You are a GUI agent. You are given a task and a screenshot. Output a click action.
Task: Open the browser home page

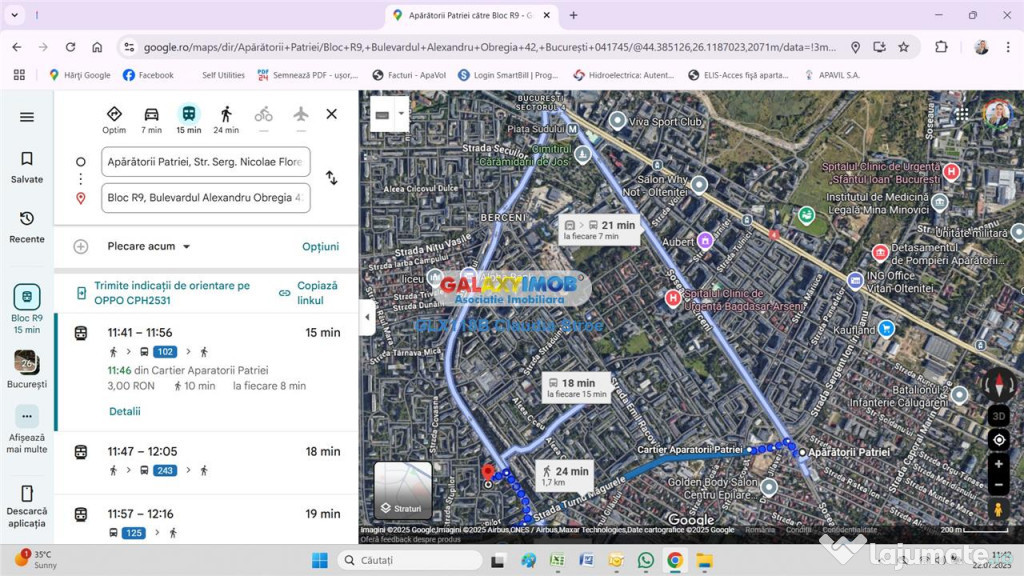click(x=97, y=47)
